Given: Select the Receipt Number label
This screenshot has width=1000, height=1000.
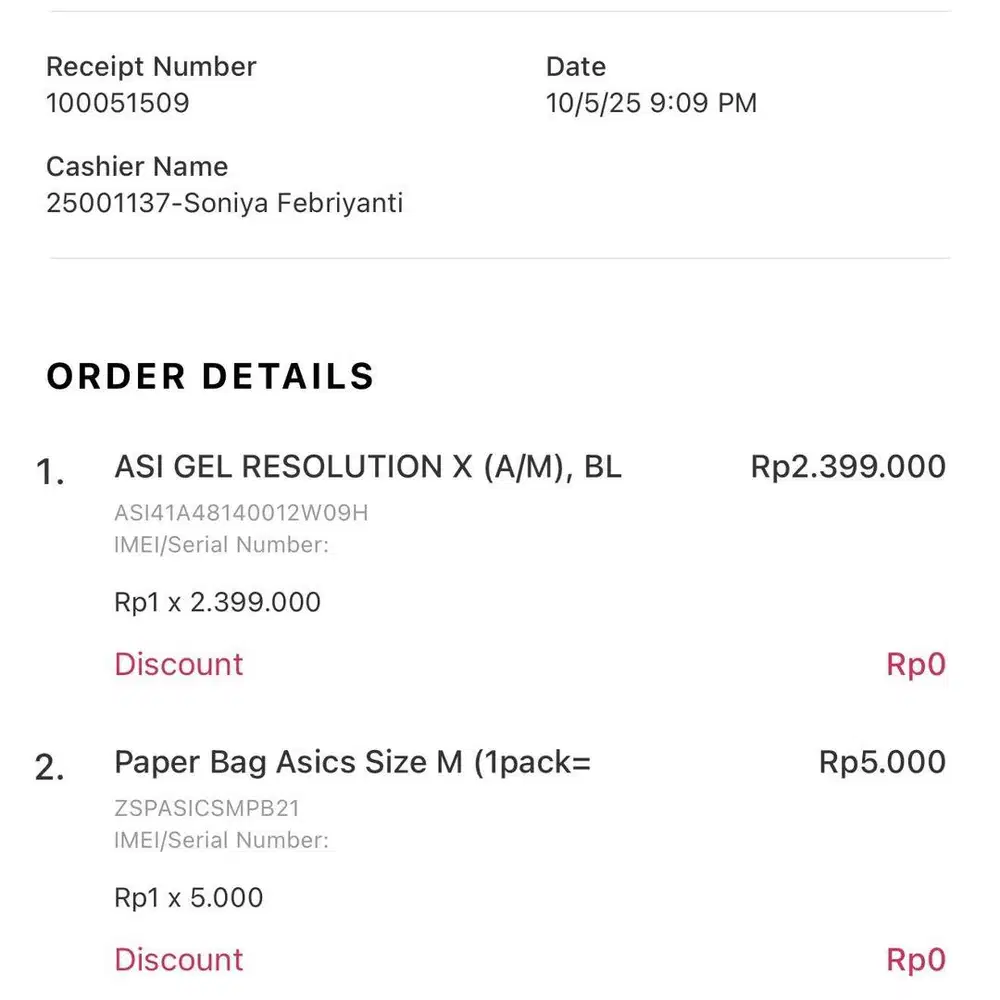Looking at the screenshot, I should click(x=151, y=67).
